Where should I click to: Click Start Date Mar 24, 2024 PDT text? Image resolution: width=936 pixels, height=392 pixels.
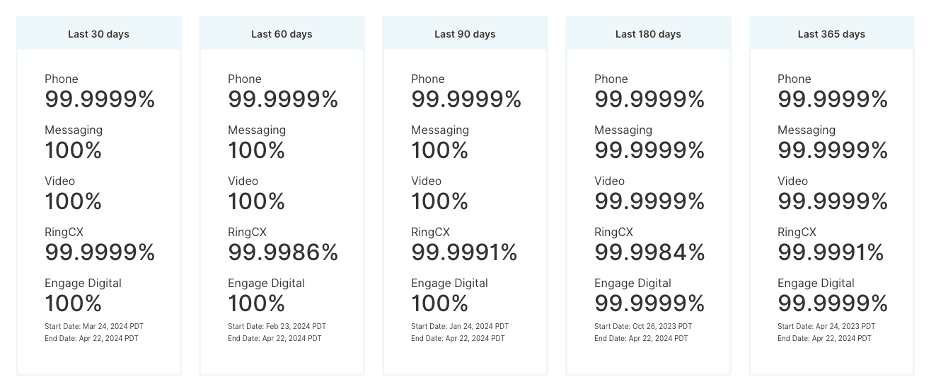(94, 326)
